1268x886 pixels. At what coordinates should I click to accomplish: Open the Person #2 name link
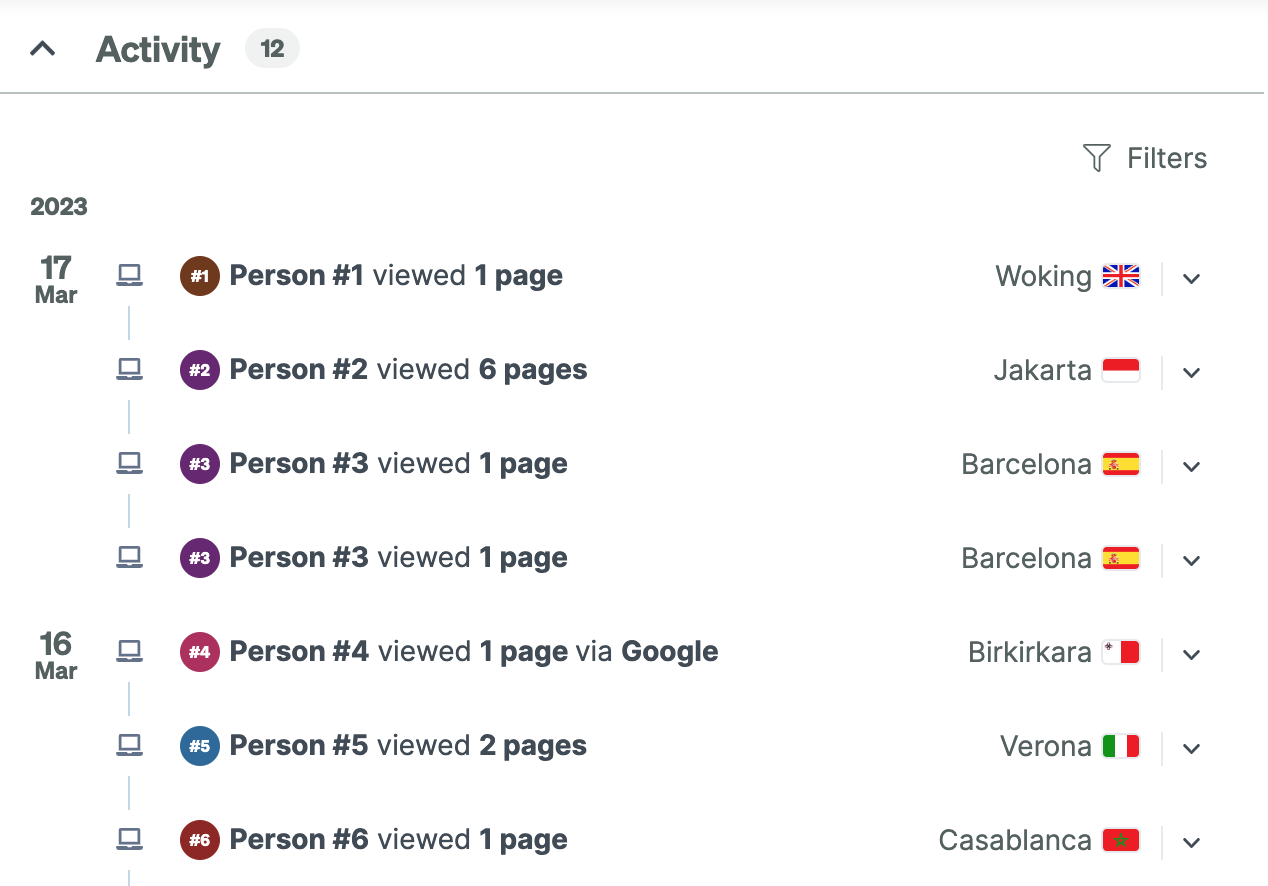coord(299,370)
